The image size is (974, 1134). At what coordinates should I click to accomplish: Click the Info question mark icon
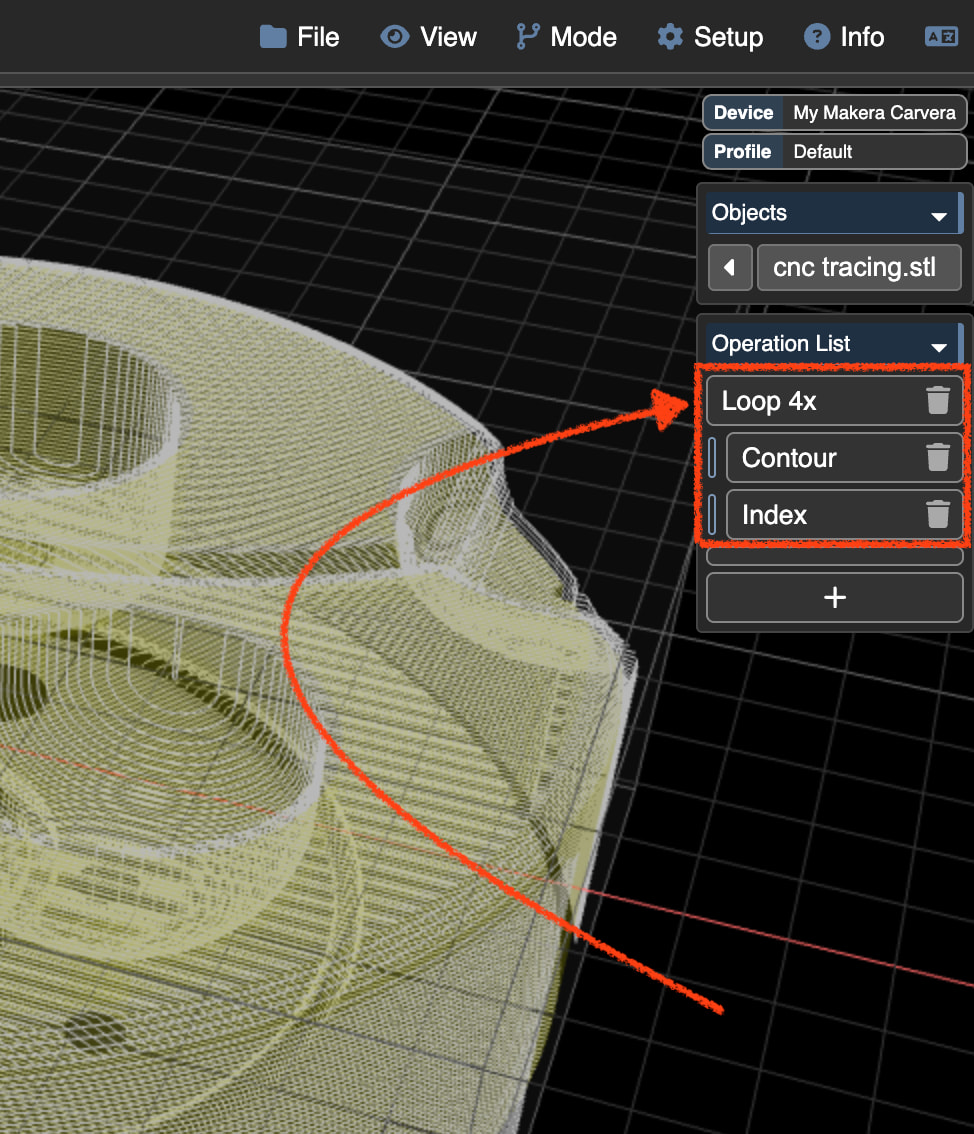817,37
